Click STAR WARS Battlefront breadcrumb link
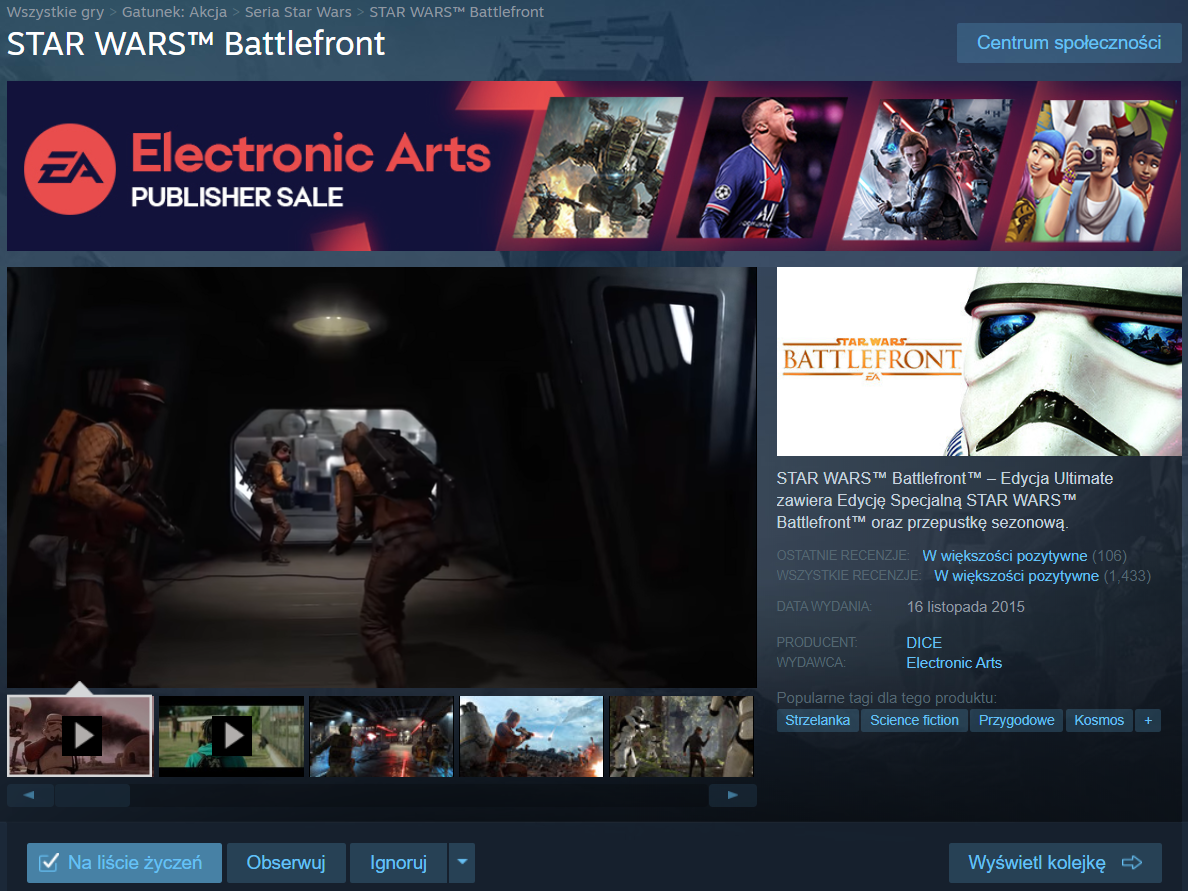Viewport: 1188px width, 891px height. [x=456, y=12]
